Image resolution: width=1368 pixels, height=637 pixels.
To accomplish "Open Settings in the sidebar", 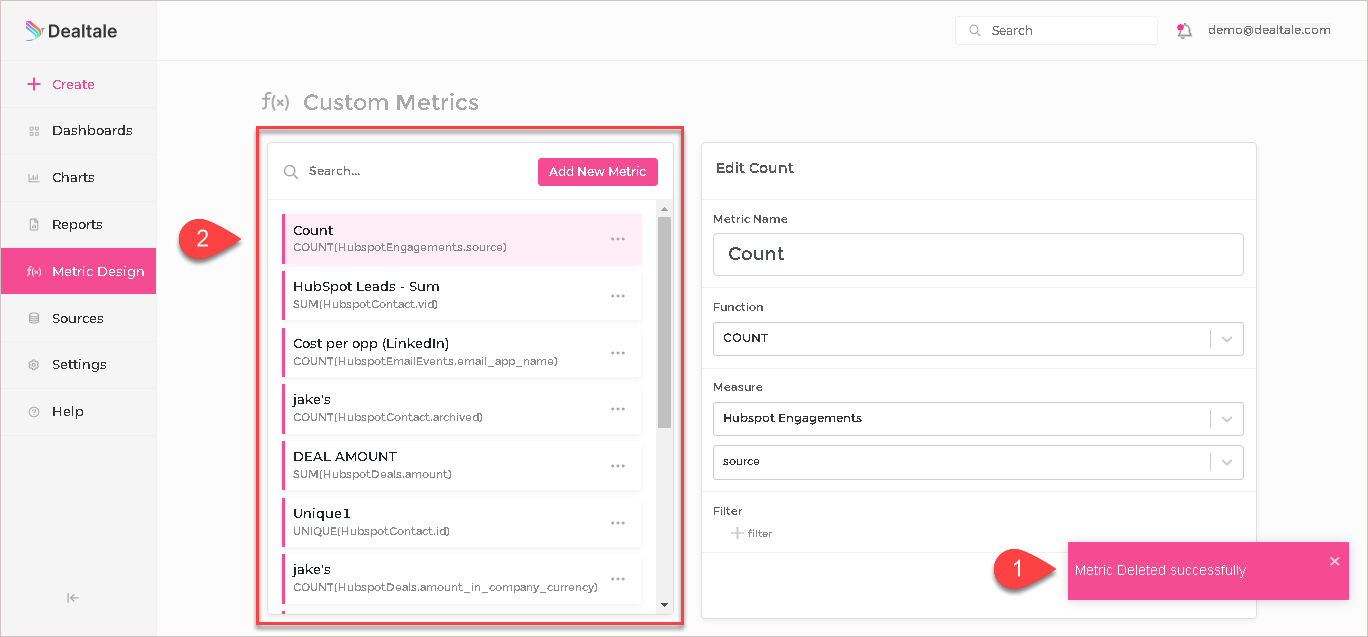I will click(x=78, y=364).
